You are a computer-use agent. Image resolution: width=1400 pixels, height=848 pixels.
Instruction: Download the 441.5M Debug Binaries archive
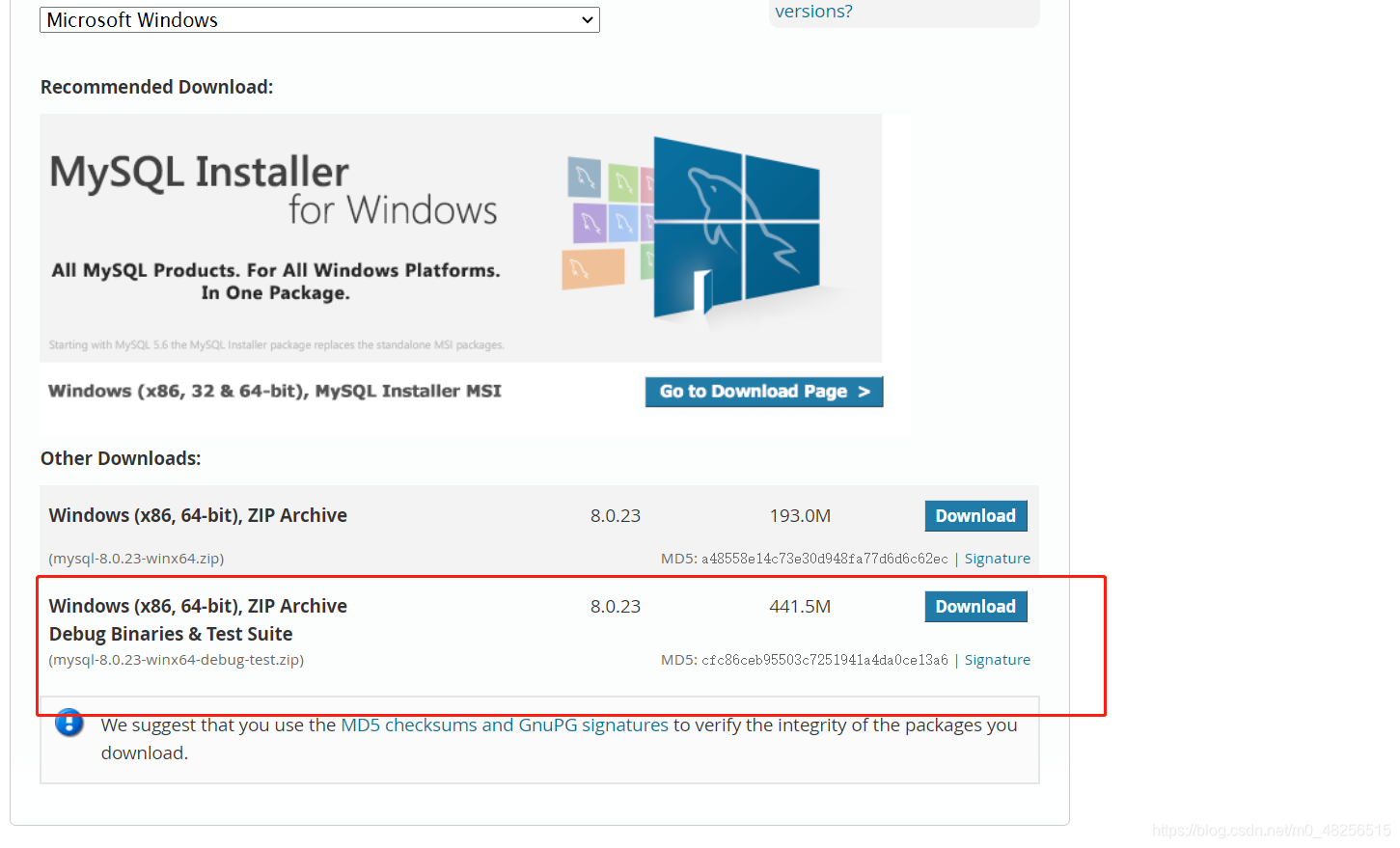975,607
